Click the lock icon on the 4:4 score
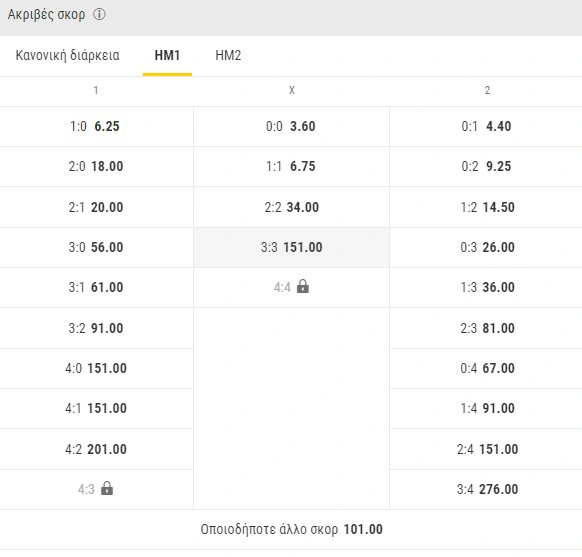This screenshot has height=557, width=582. pyautogui.click(x=303, y=286)
